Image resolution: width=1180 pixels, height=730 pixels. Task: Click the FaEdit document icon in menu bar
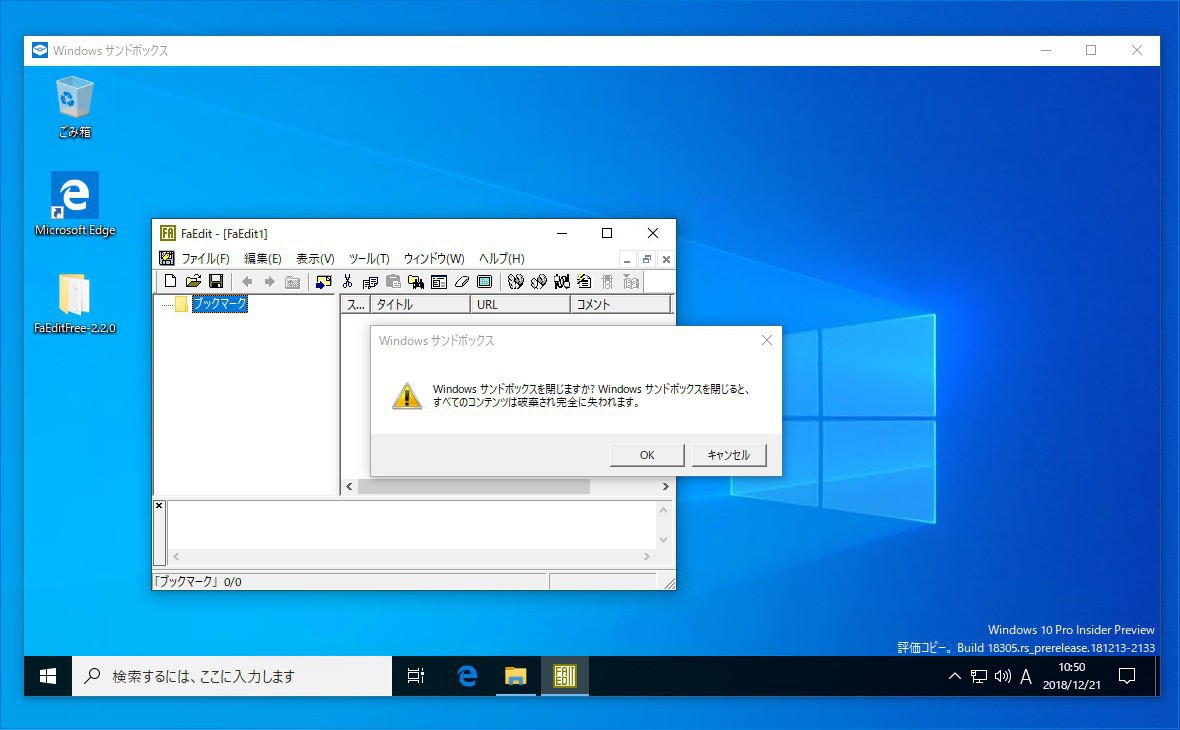(x=167, y=258)
